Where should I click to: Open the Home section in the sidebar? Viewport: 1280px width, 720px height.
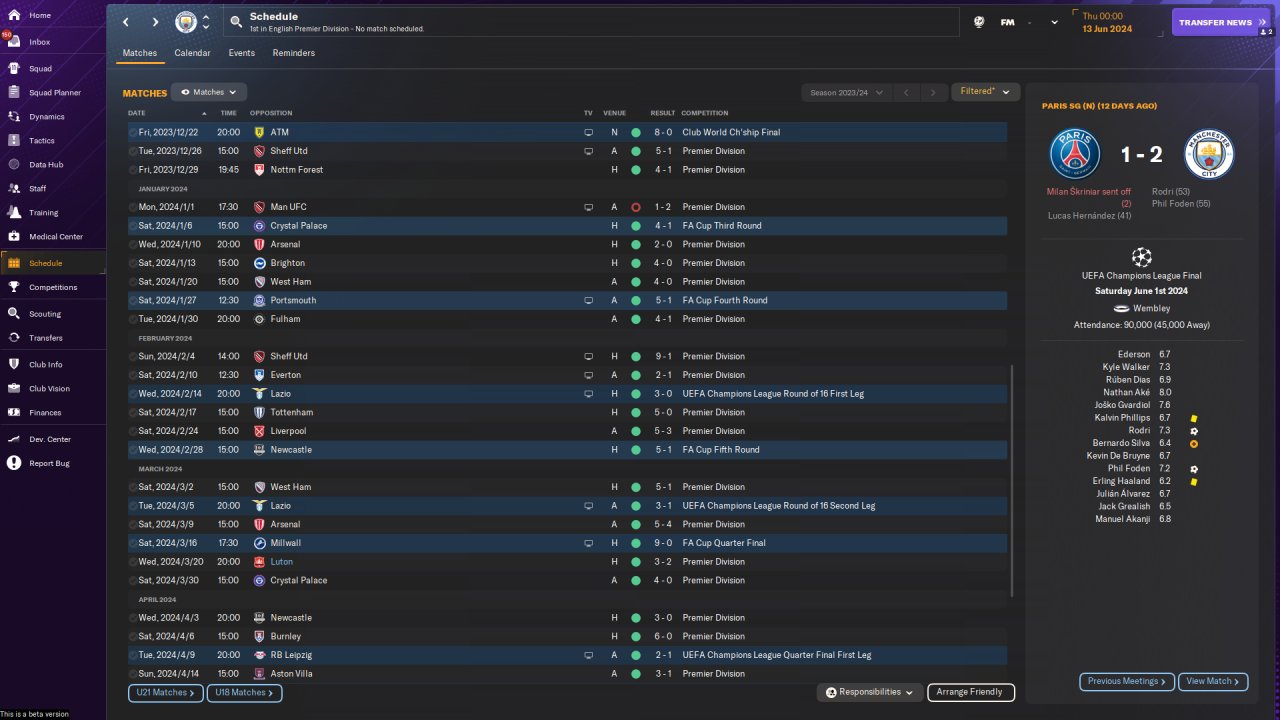[40, 15]
